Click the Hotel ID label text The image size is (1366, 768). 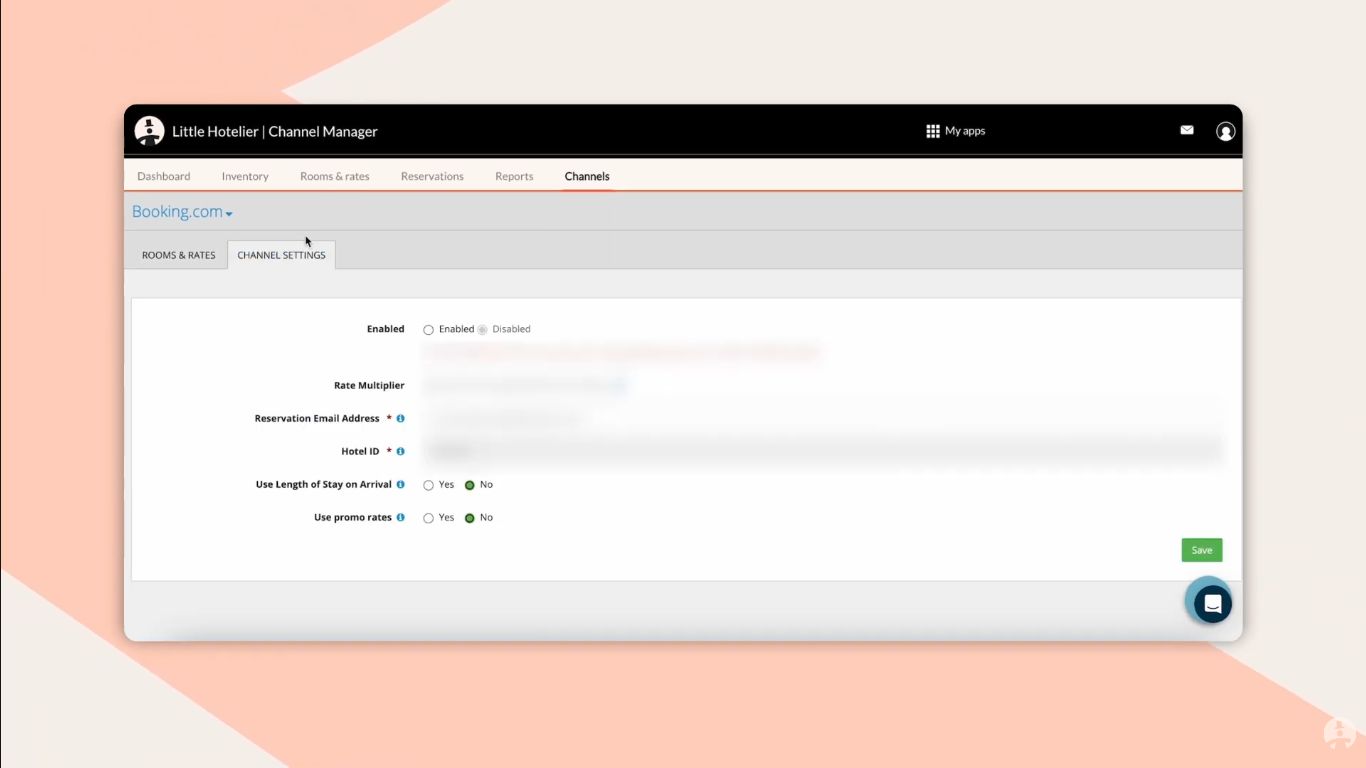(360, 451)
